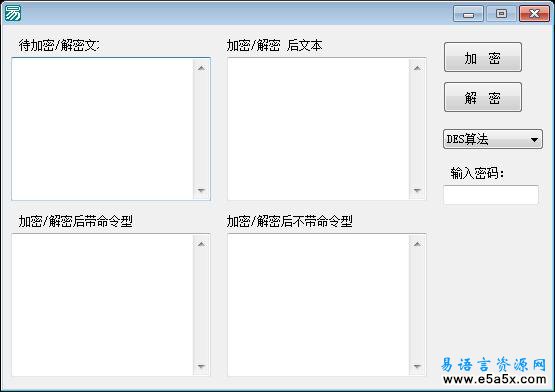Click scroll-down arrow in 加密/解密 后文本 box
The height and width of the screenshot is (392, 555).
[417, 191]
